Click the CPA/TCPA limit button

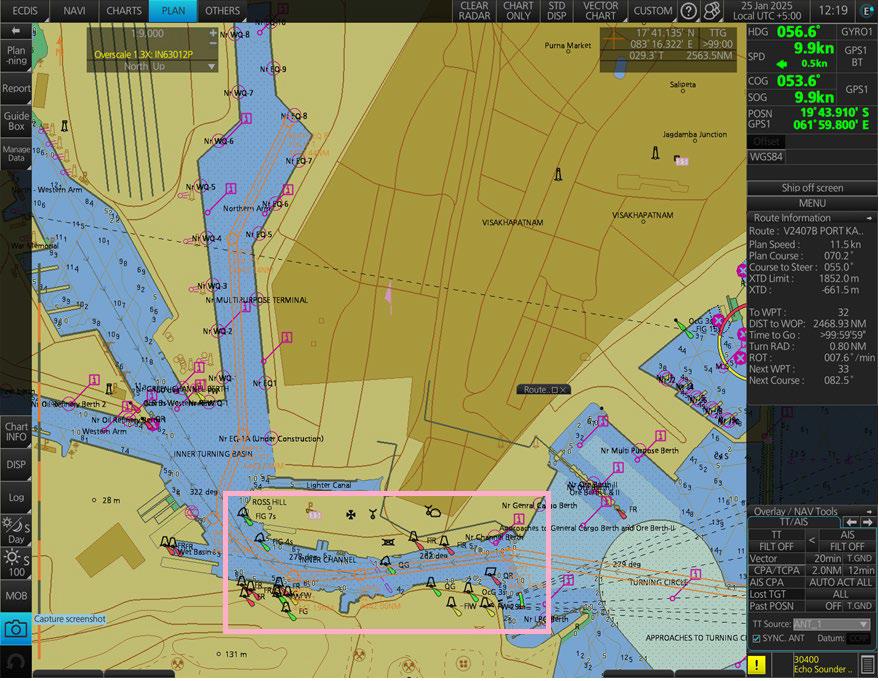pyautogui.click(x=776, y=570)
